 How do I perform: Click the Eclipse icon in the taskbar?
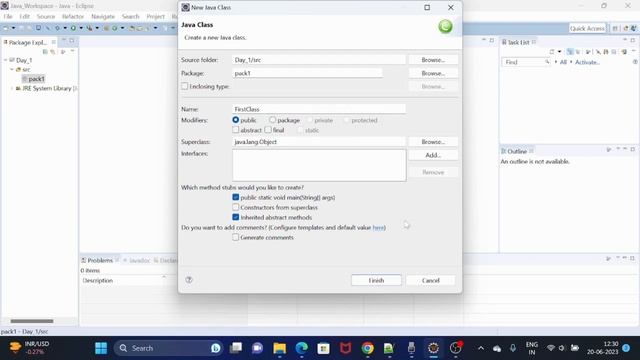tap(433, 348)
